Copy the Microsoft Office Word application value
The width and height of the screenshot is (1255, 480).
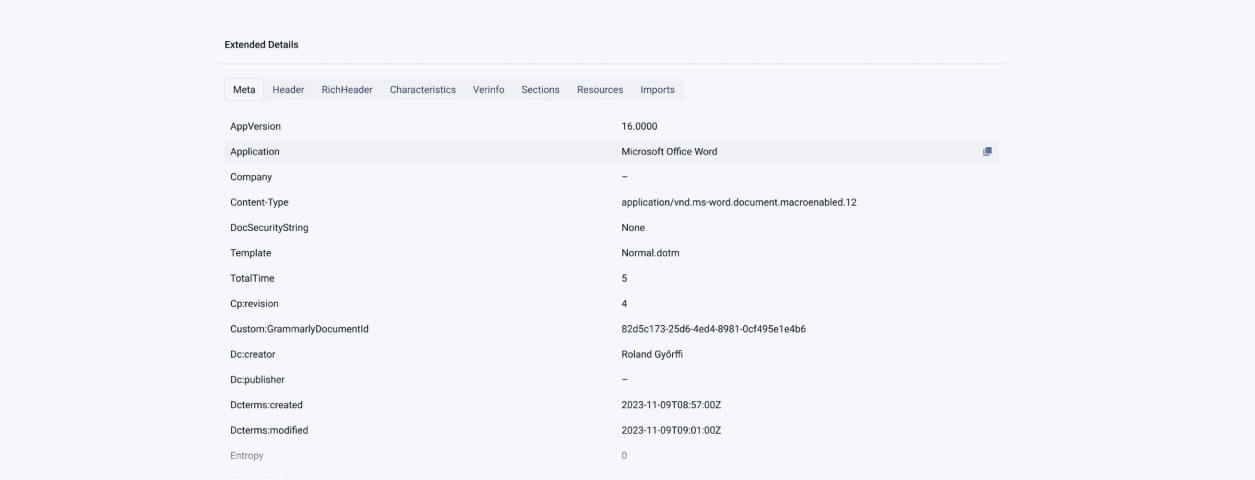pos(987,152)
